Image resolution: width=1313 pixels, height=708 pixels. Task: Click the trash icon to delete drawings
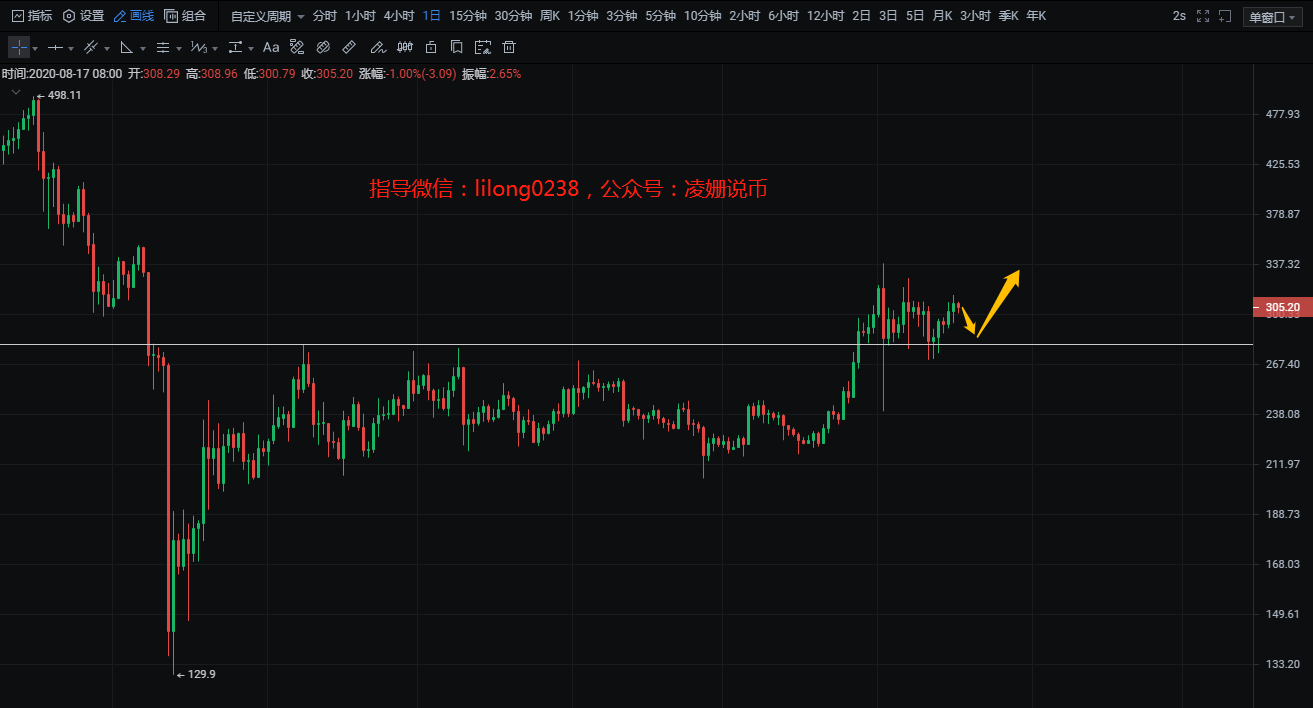click(509, 47)
